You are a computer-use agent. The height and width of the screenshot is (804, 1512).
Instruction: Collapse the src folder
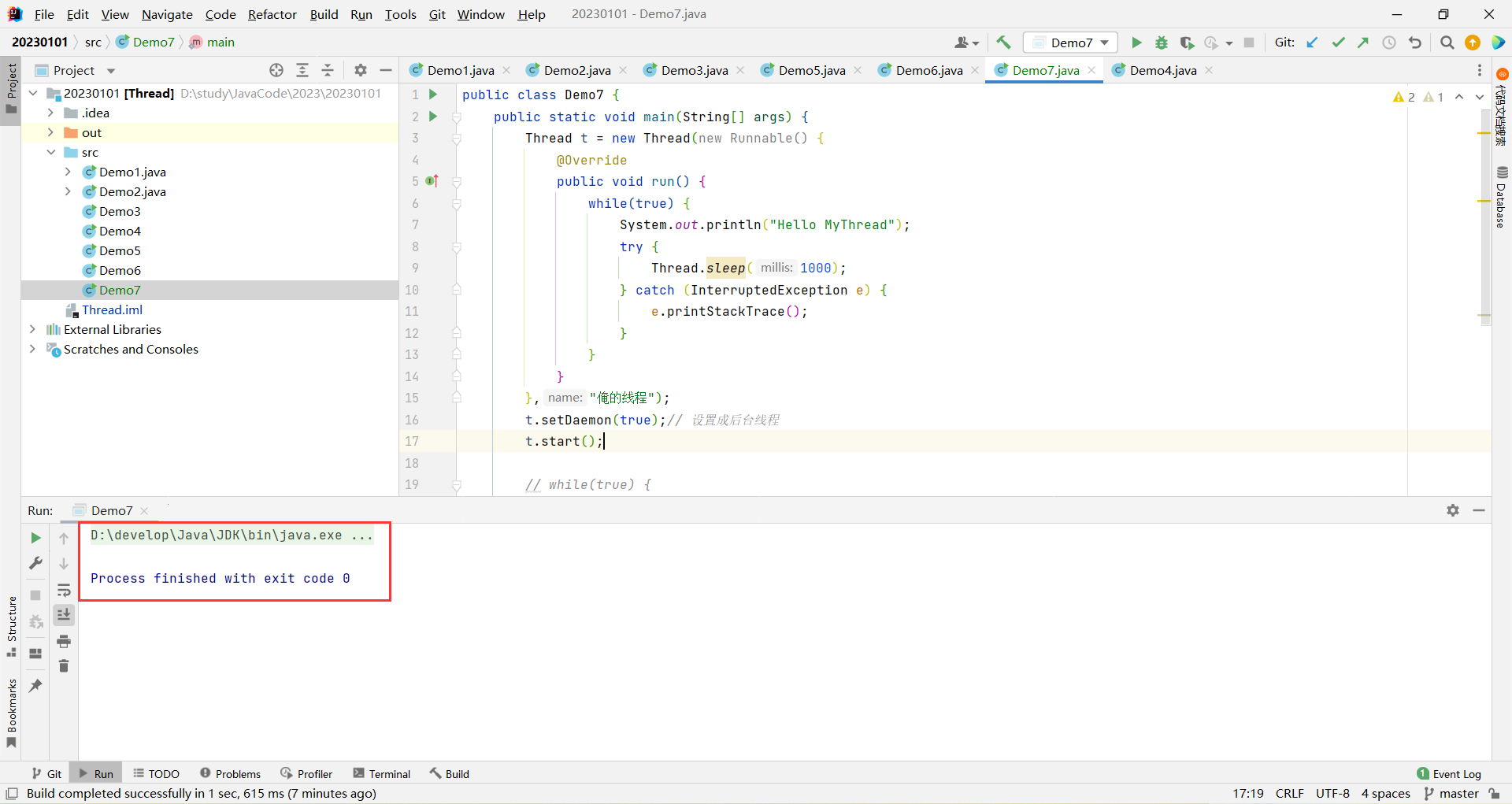point(50,152)
